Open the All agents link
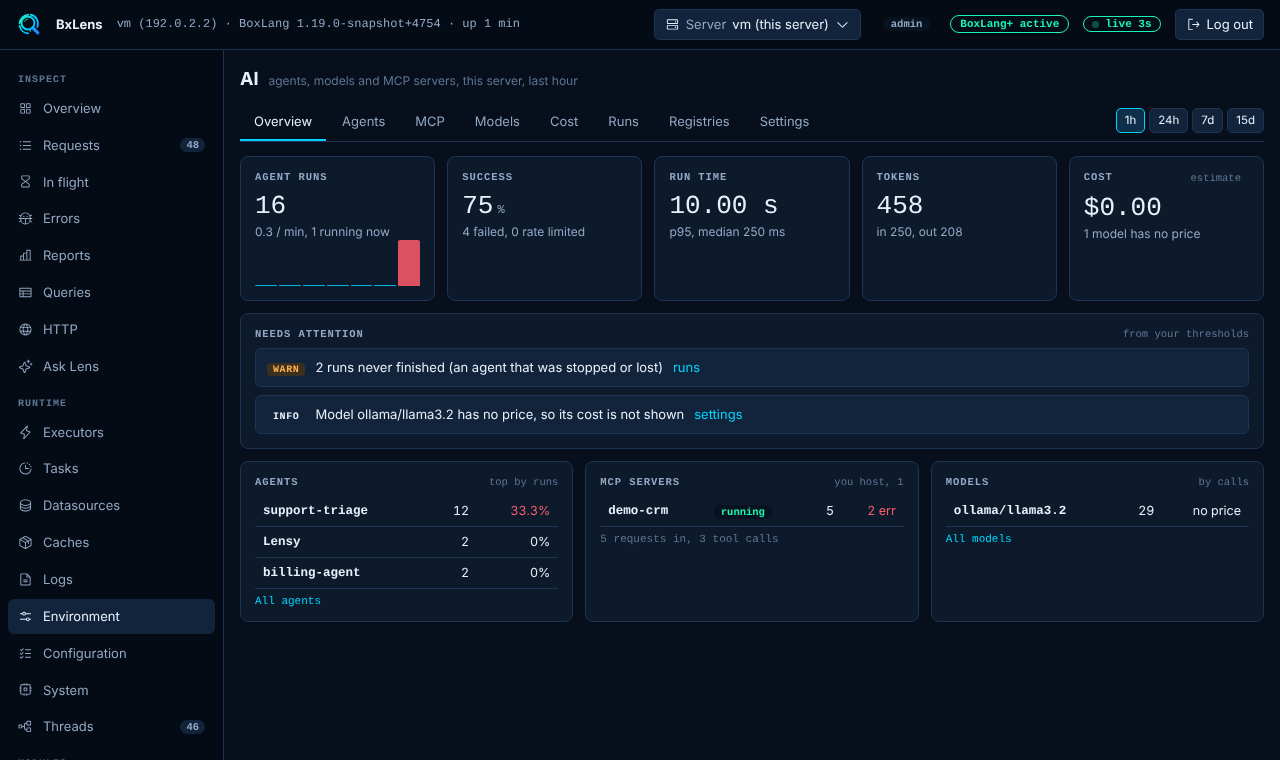Image resolution: width=1280 pixels, height=760 pixels. pos(288,600)
